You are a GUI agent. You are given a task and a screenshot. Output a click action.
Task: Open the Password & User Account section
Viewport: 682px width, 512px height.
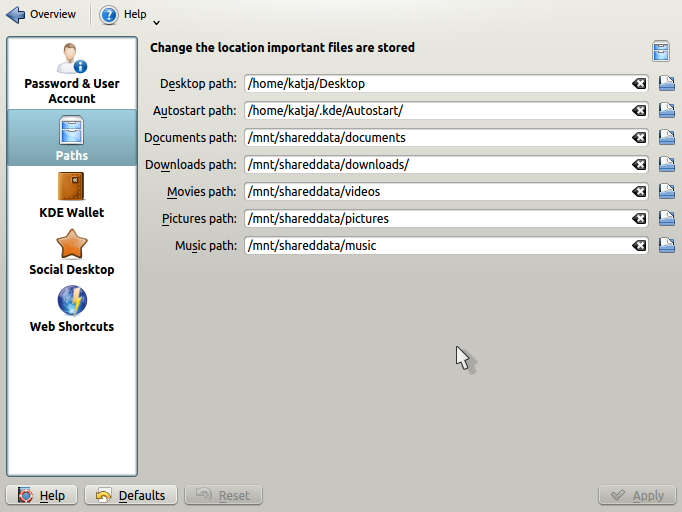point(72,74)
